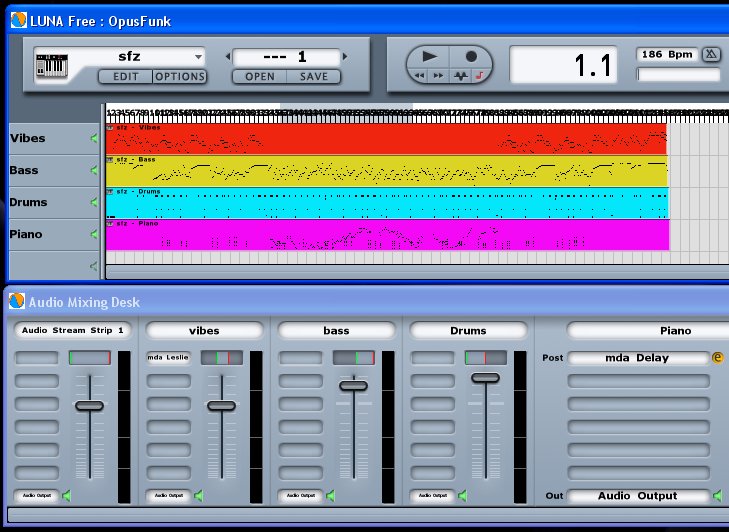Select the Piano track label
The height and width of the screenshot is (532, 729).
pyautogui.click(x=26, y=234)
